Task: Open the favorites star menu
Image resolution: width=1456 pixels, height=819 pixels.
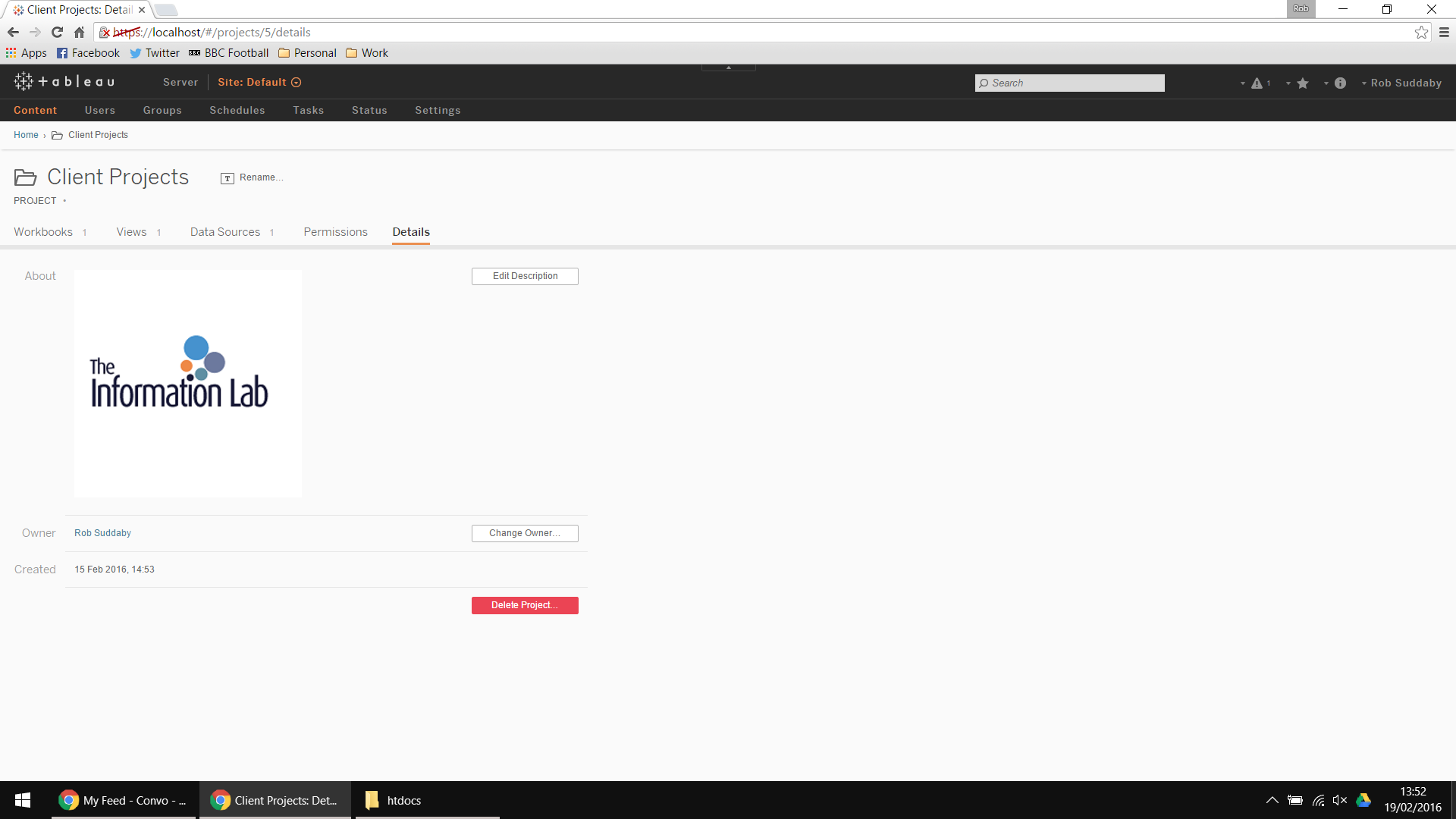Action: pyautogui.click(x=1303, y=83)
